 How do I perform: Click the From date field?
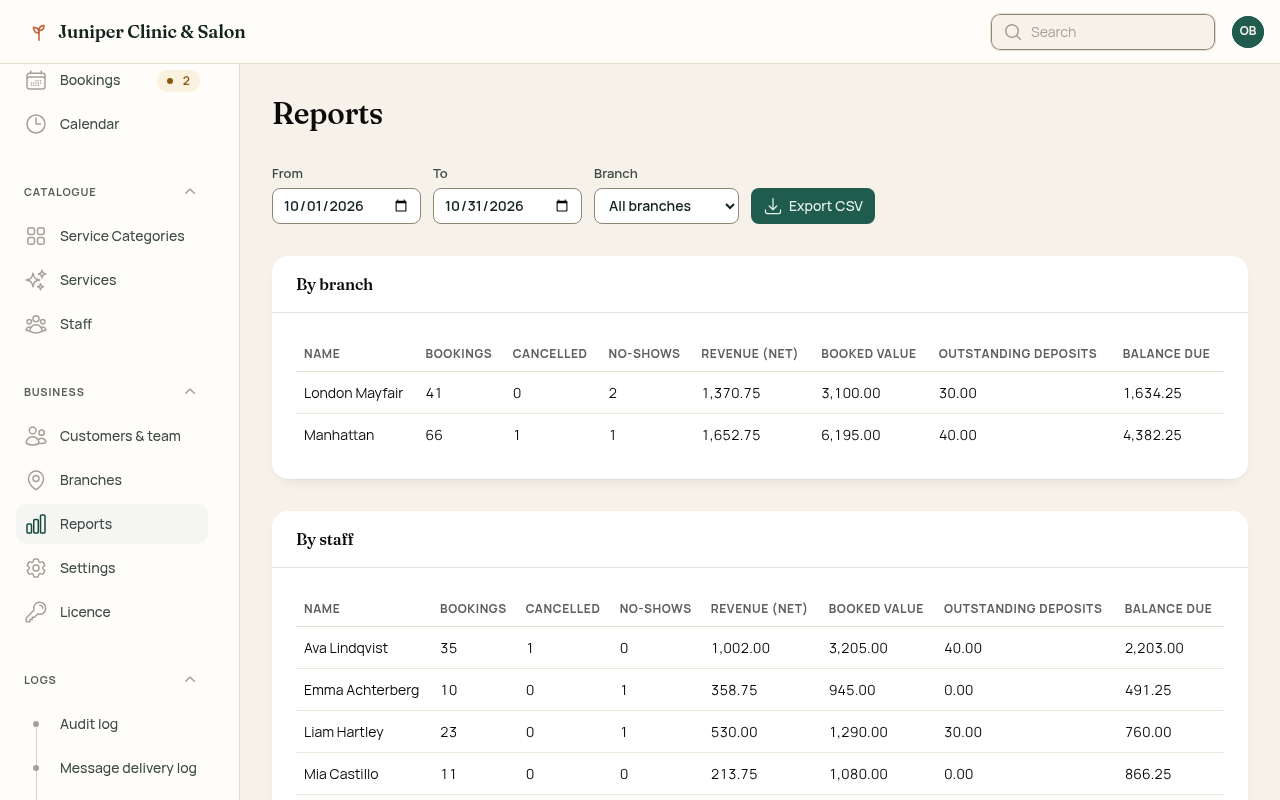click(x=346, y=206)
